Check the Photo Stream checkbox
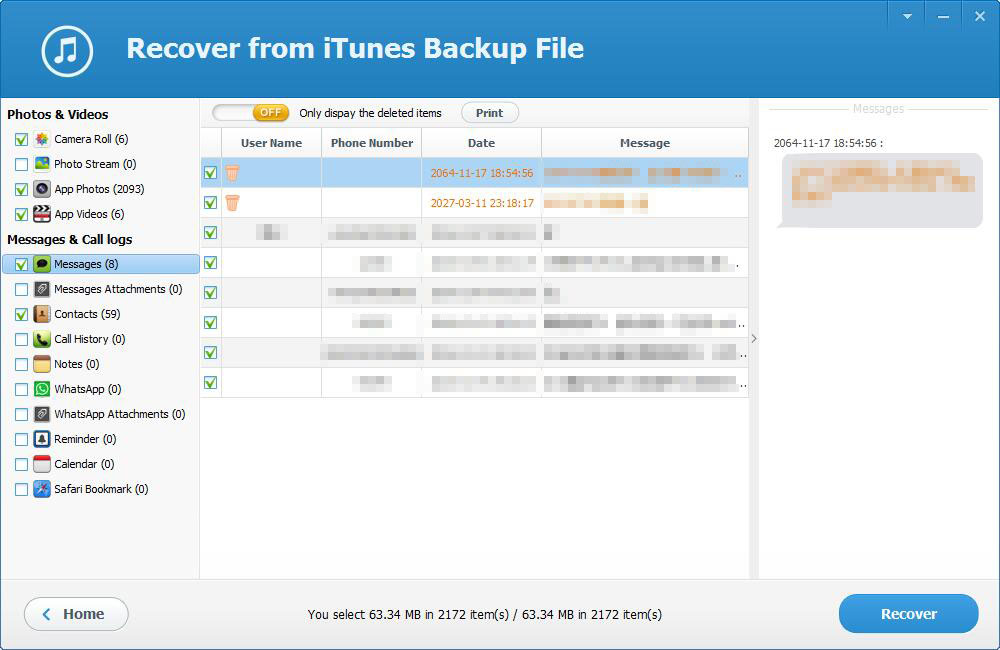 tap(22, 164)
